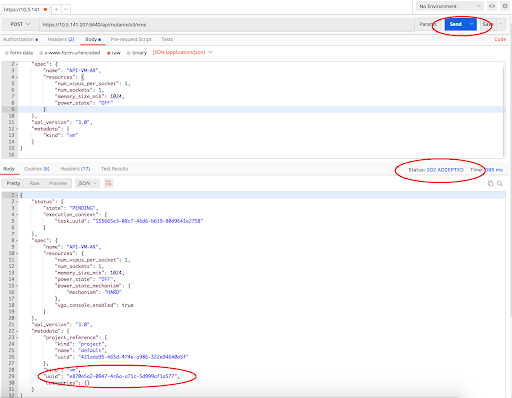The width and height of the screenshot is (512, 398).
Task: Open the JSON (application/json) content type dropdown
Action: pos(182,52)
